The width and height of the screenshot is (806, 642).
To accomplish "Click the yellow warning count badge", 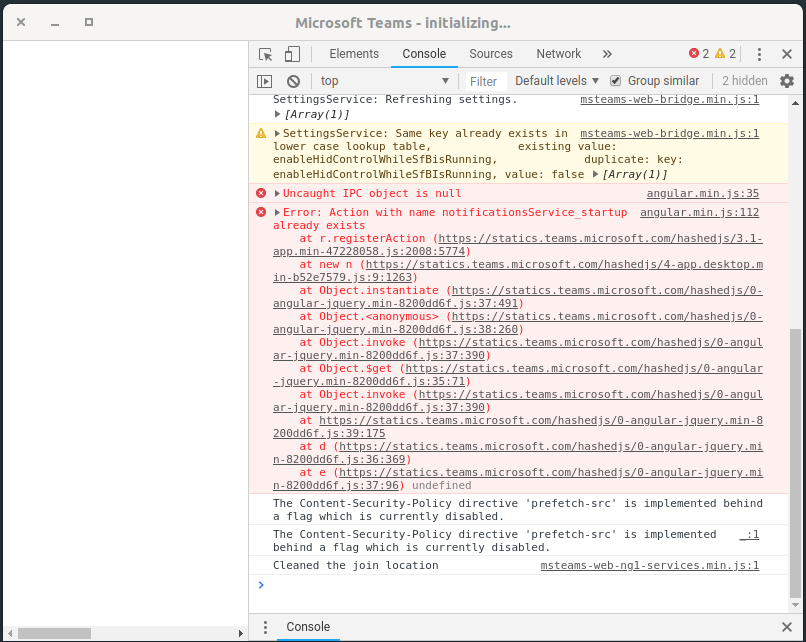I will coord(725,53).
